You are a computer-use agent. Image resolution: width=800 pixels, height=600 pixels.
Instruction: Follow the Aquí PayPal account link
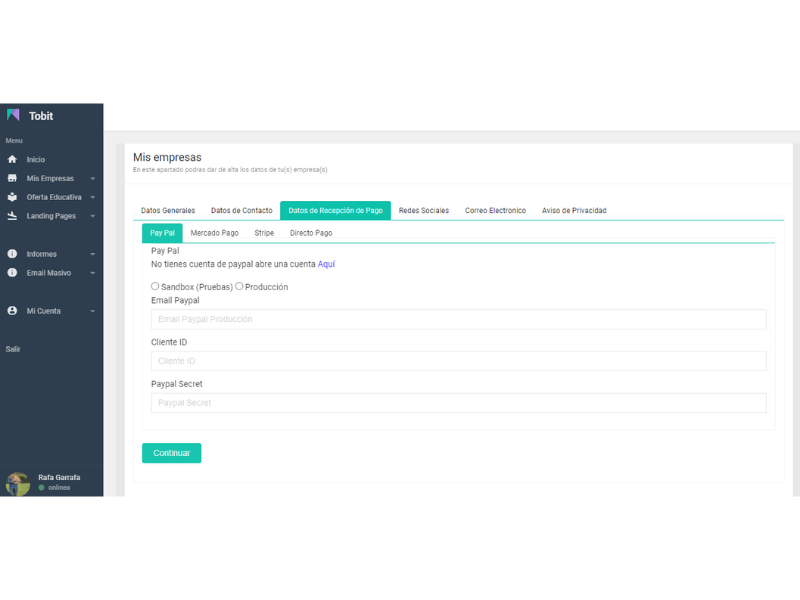(326, 265)
